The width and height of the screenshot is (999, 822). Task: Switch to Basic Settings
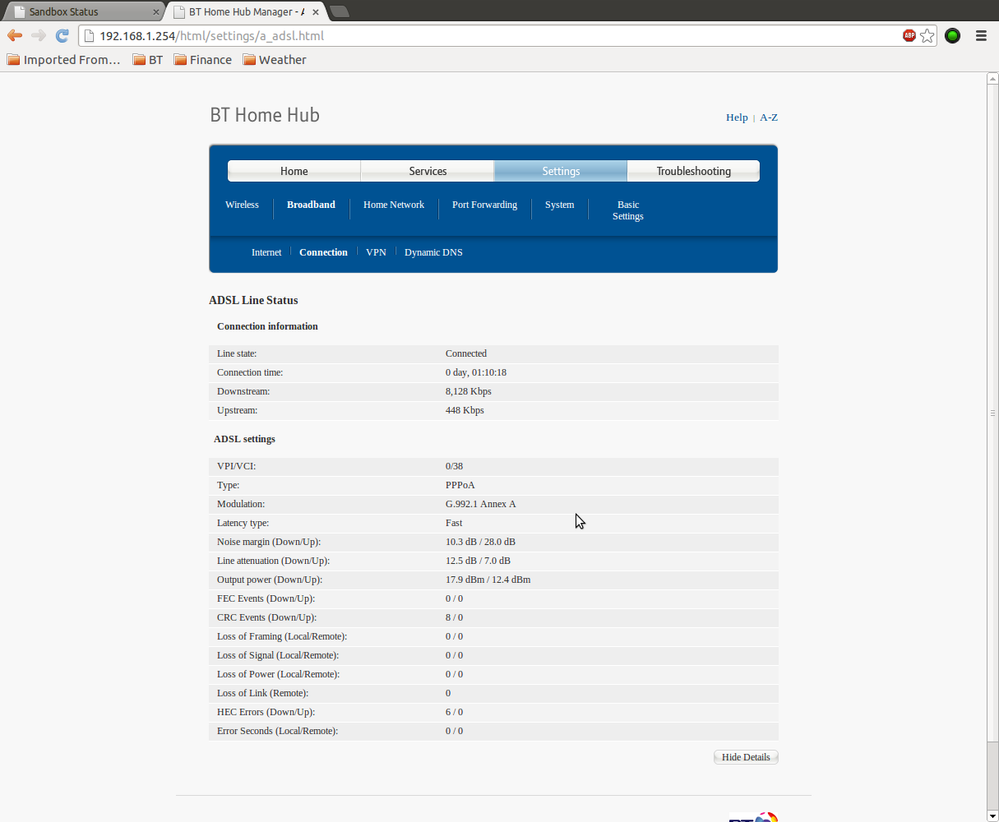[x=628, y=210]
